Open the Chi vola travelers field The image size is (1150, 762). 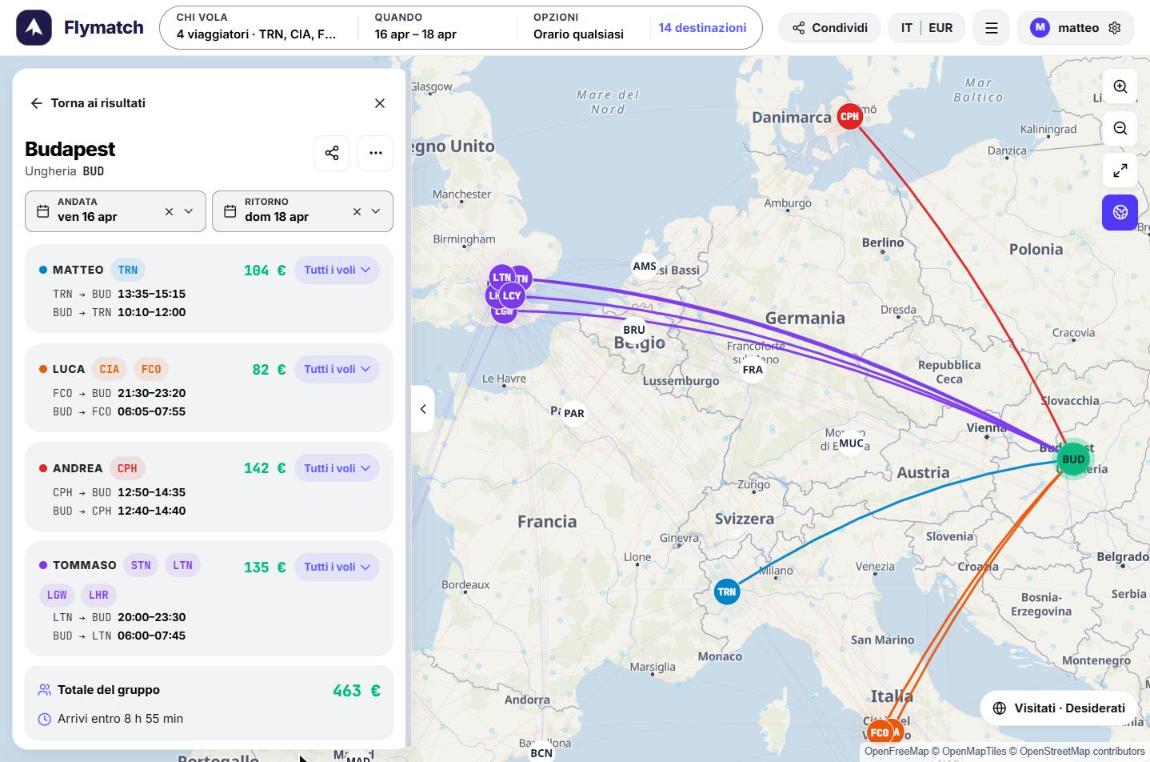(x=257, y=28)
